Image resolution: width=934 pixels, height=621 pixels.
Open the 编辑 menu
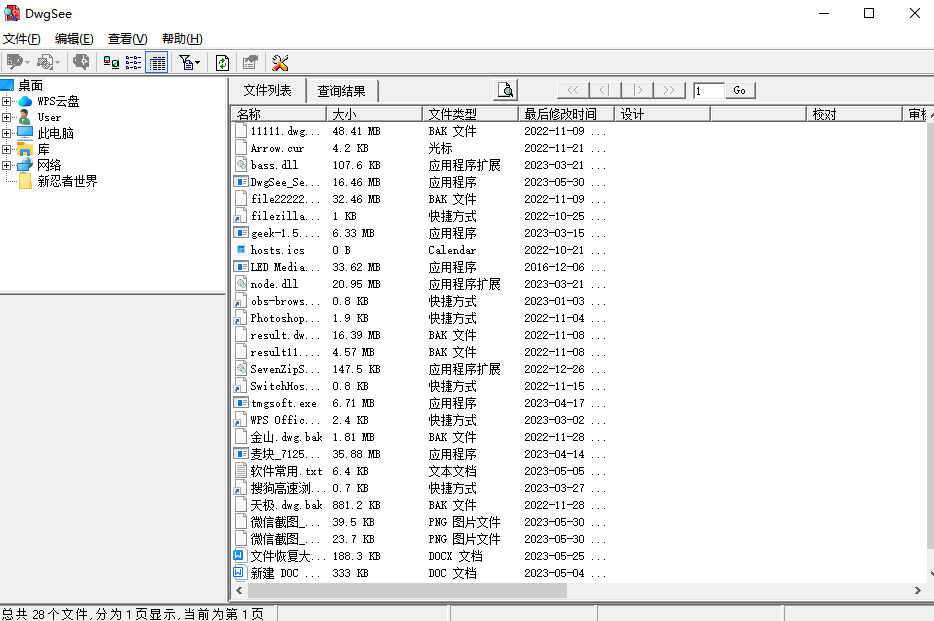point(74,39)
